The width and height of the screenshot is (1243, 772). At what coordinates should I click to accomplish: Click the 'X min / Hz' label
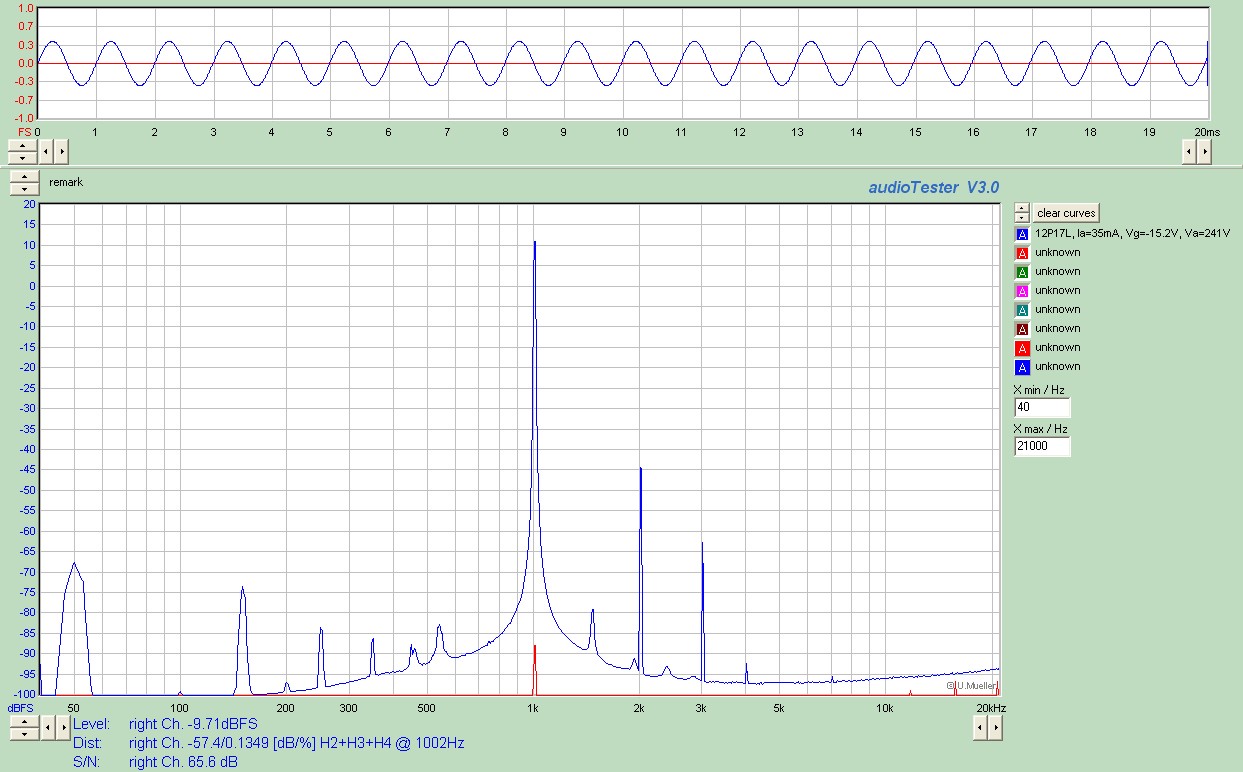tap(1039, 390)
